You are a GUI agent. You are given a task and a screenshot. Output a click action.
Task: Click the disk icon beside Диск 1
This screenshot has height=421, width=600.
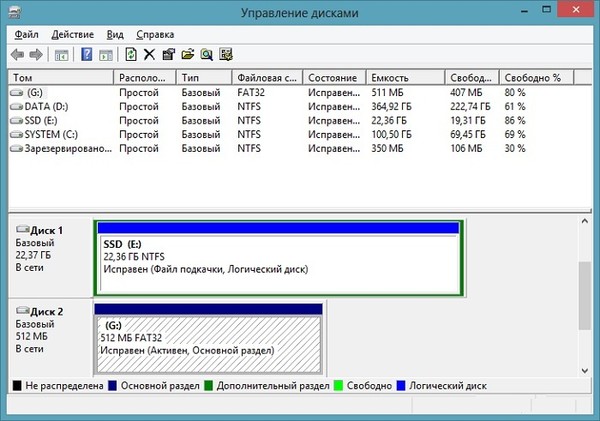tap(23, 230)
